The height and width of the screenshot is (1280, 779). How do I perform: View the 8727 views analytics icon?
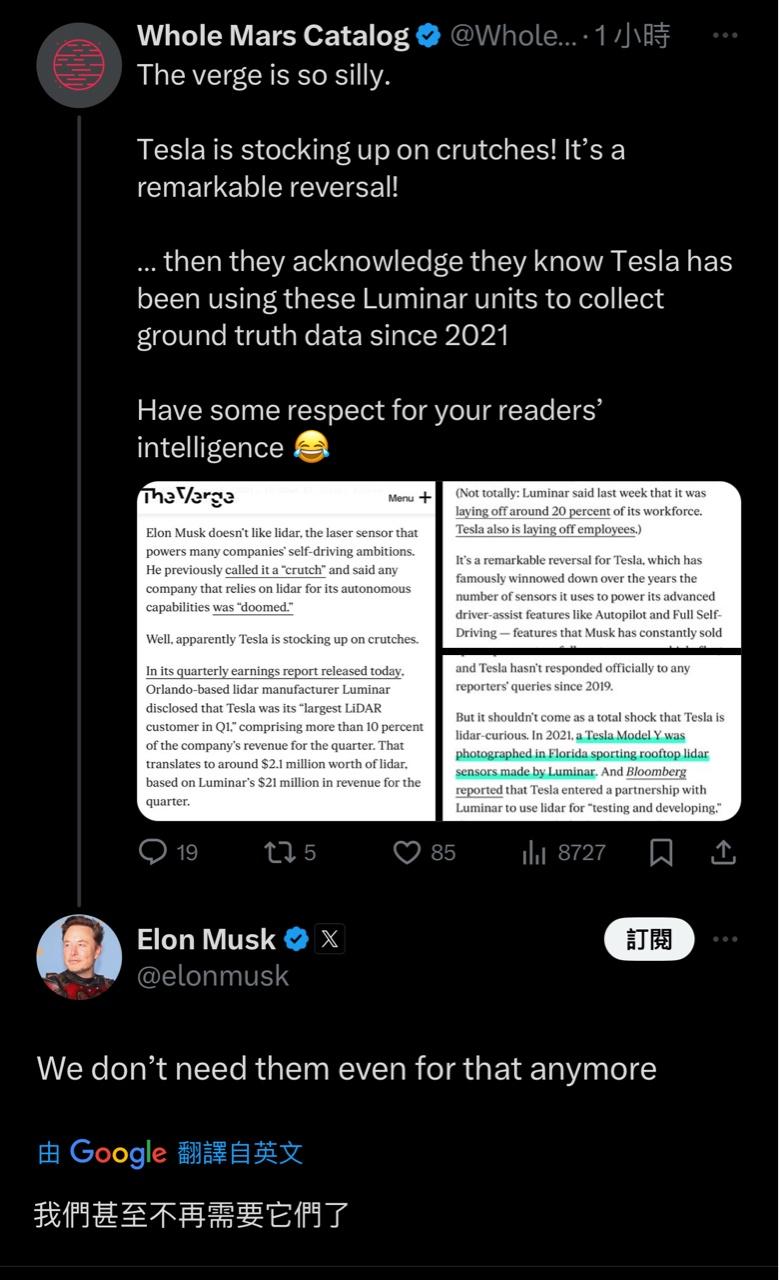click(534, 852)
